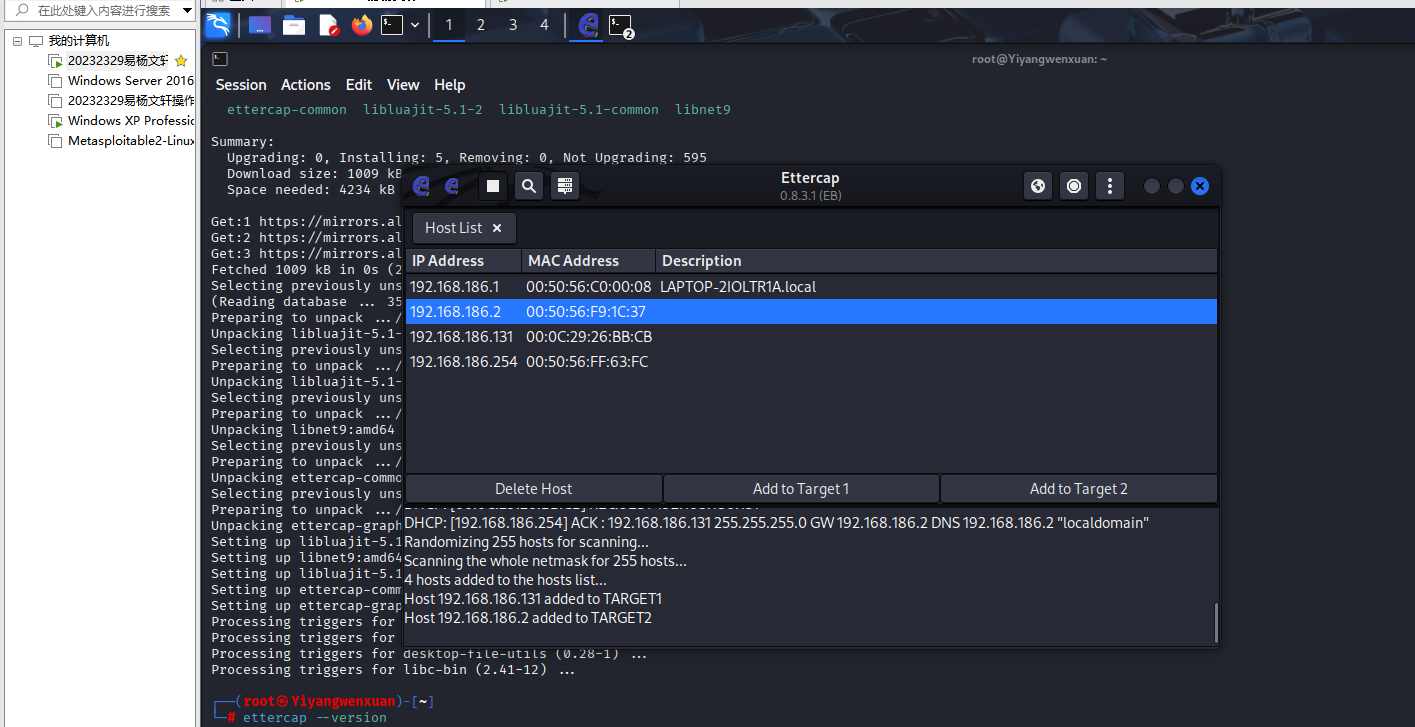Click the terminal window icon in its title bar
Image resolution: width=1415 pixels, height=727 pixels.
[x=220, y=59]
